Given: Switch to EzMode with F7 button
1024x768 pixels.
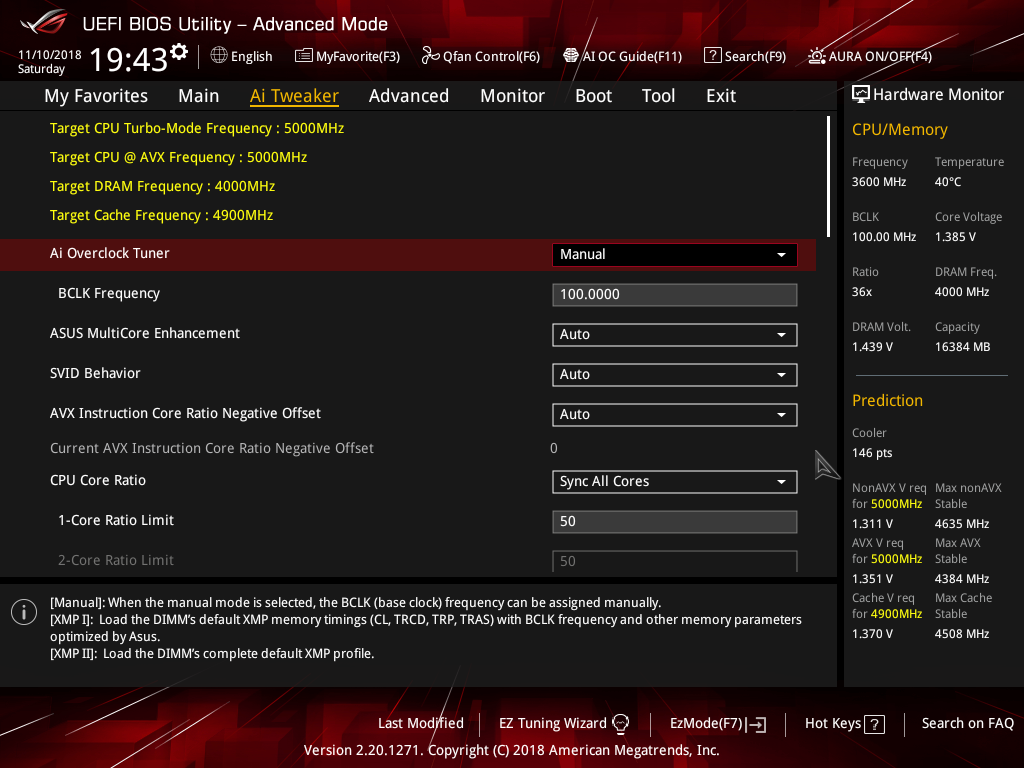Looking at the screenshot, I should coord(717,723).
